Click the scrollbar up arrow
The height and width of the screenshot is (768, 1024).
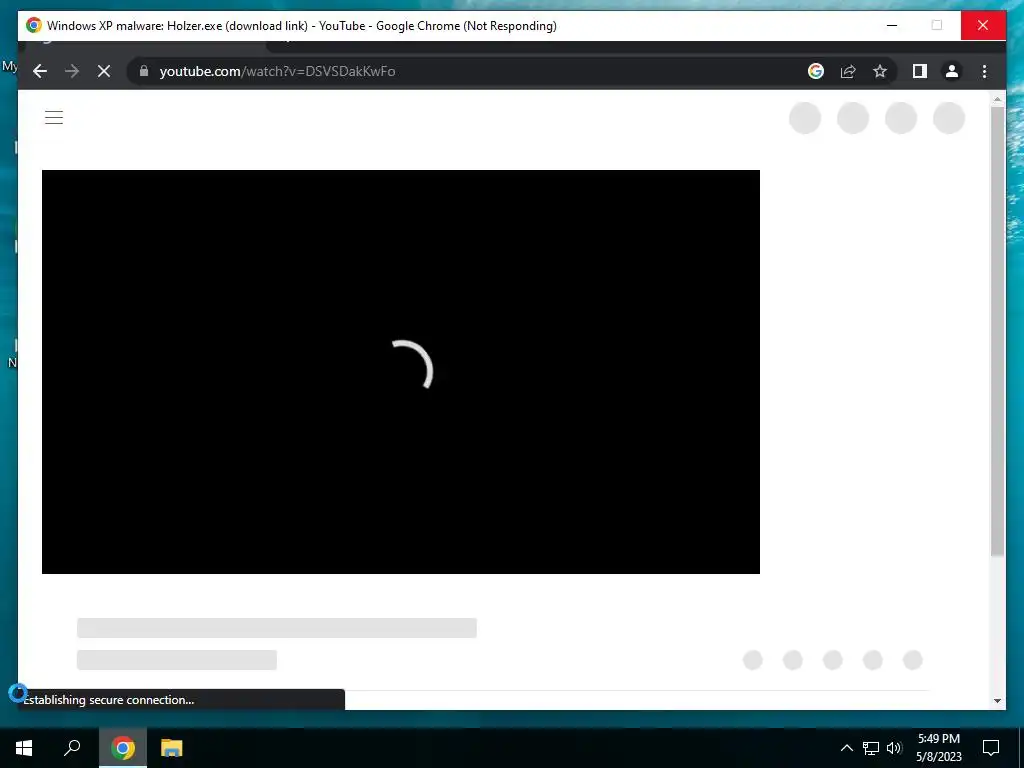pyautogui.click(x=997, y=99)
